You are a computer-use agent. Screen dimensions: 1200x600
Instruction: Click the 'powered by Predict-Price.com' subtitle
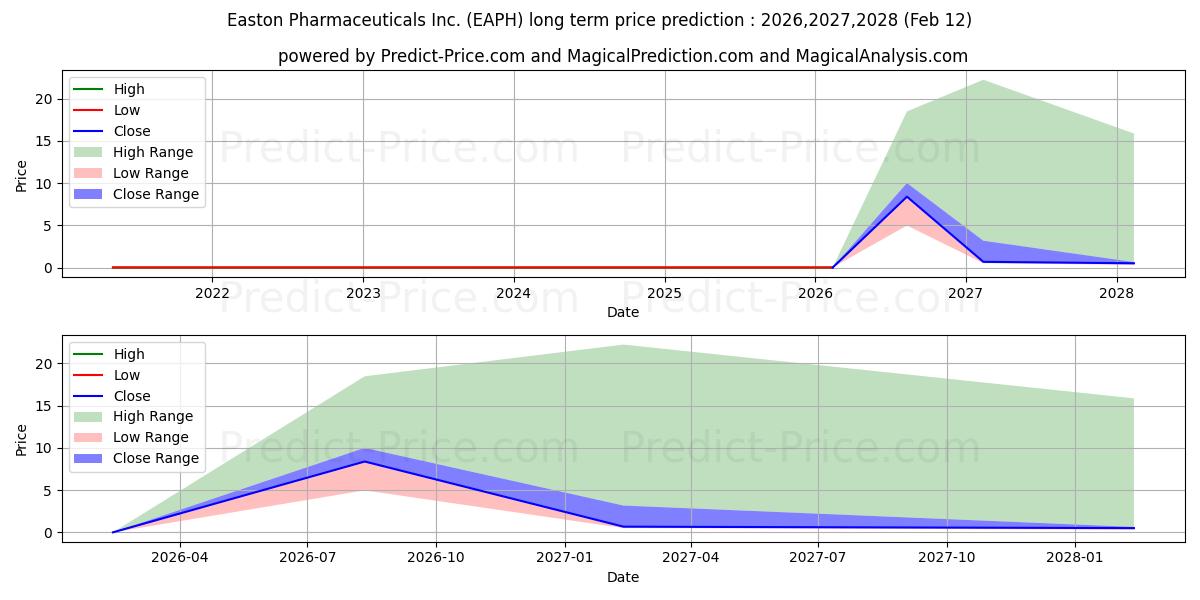(622, 56)
